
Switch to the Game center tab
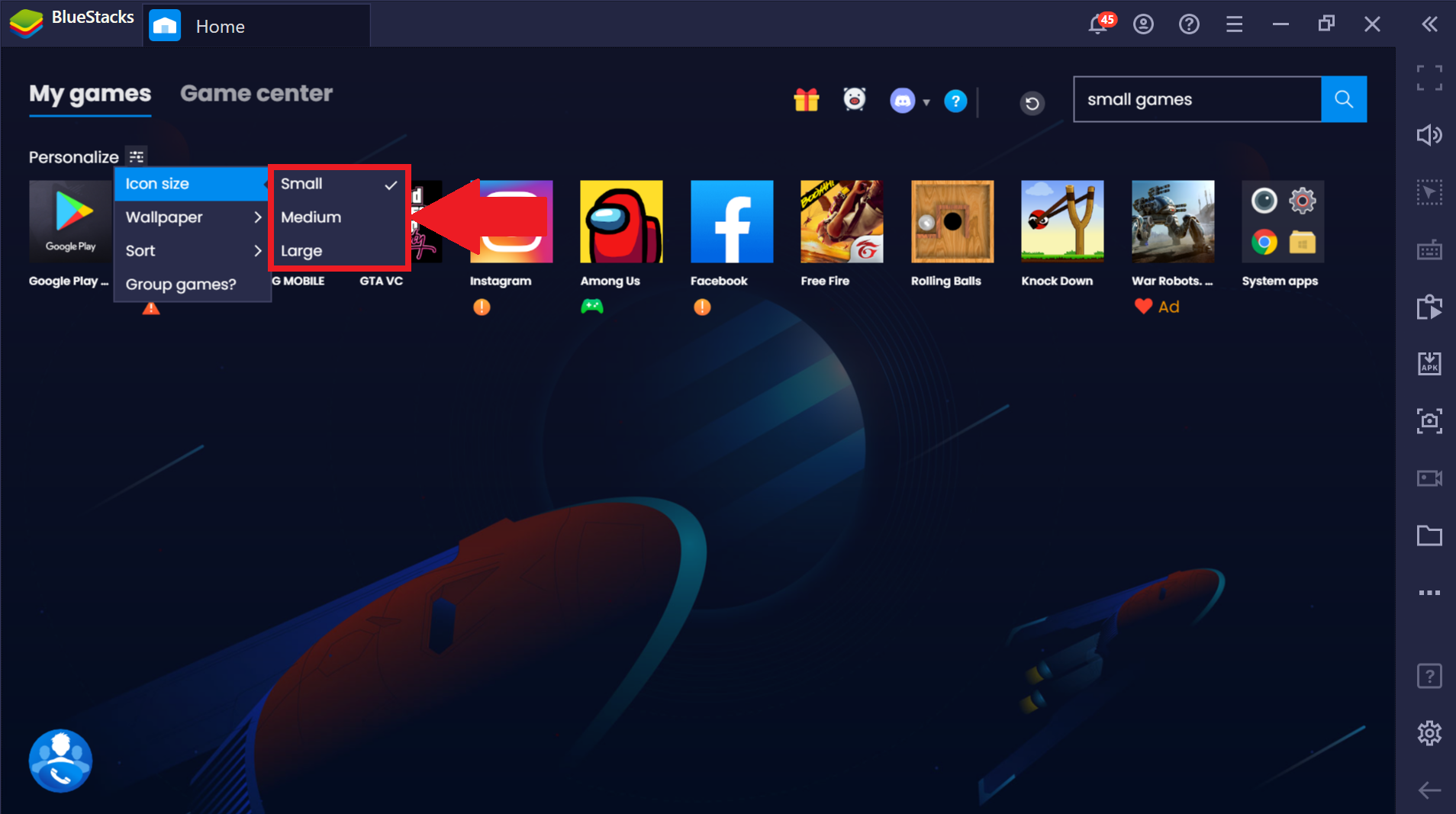256,93
